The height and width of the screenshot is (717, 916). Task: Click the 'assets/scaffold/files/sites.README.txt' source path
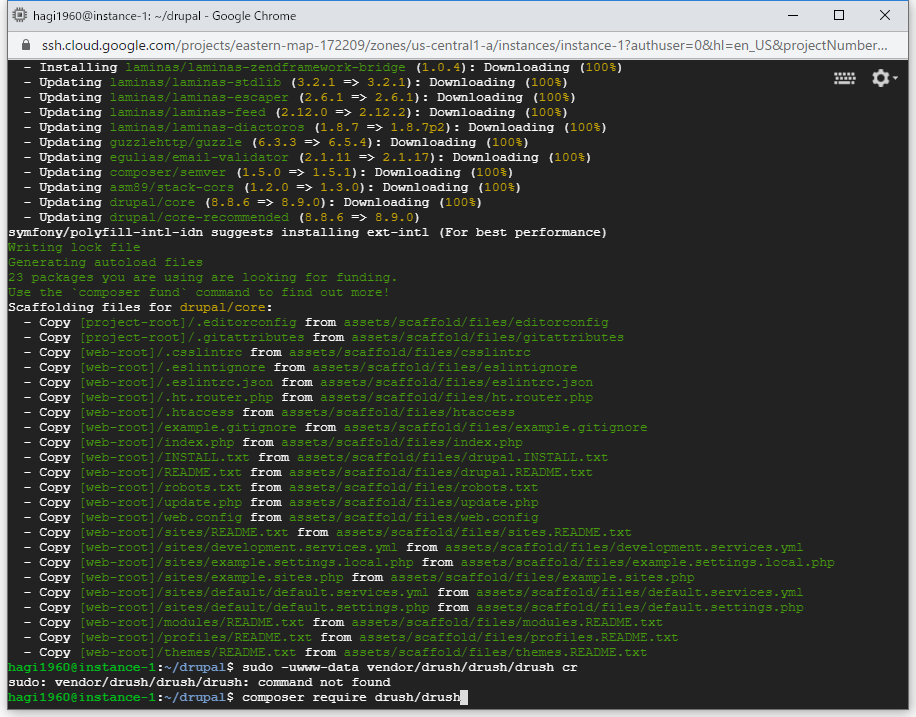(484, 532)
